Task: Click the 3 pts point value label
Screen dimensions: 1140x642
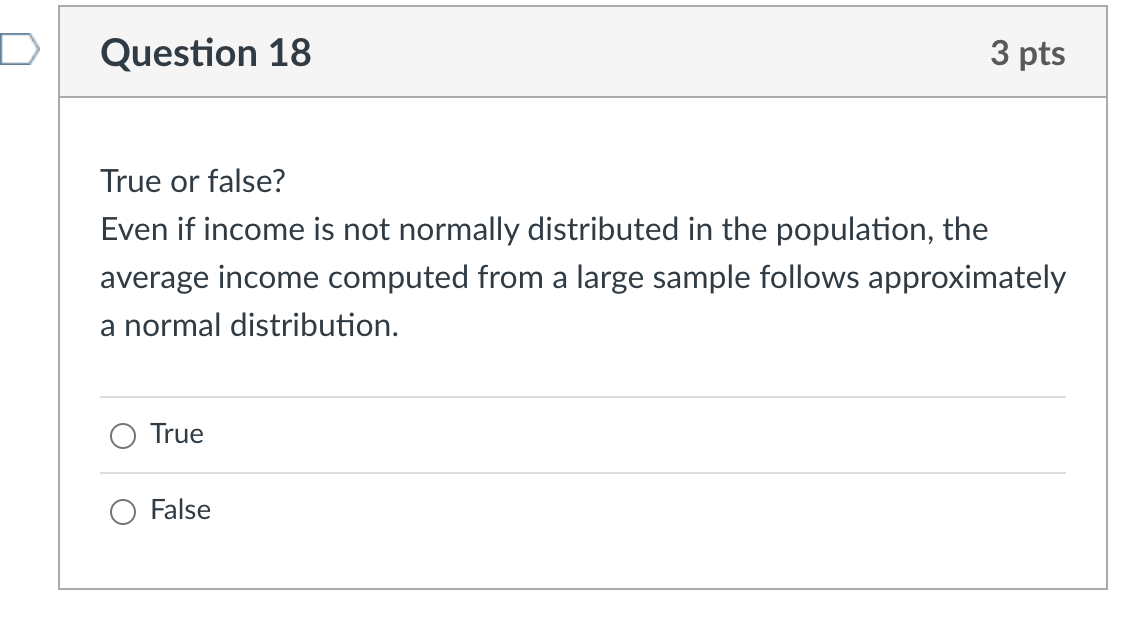Action: (1032, 53)
